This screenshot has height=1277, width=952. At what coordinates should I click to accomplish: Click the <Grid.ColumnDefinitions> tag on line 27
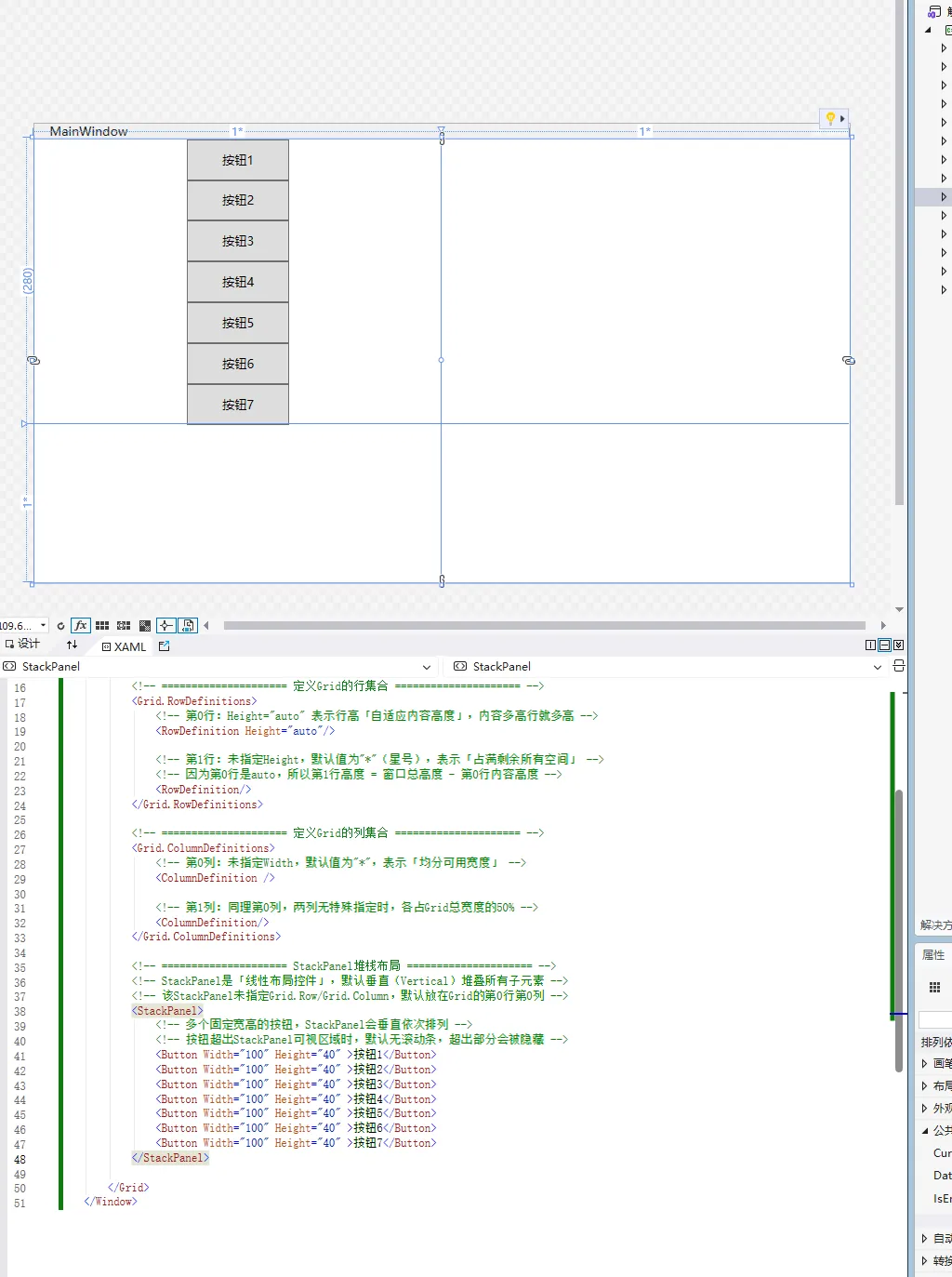point(203,848)
